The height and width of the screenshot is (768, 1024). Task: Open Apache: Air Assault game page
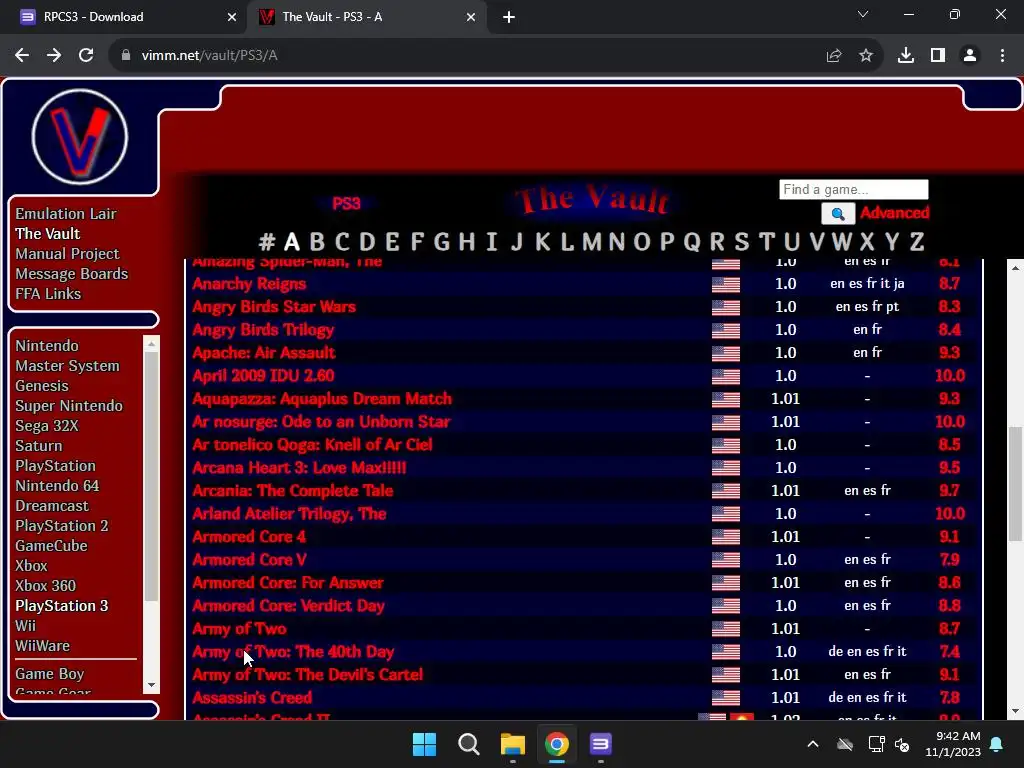tap(264, 353)
